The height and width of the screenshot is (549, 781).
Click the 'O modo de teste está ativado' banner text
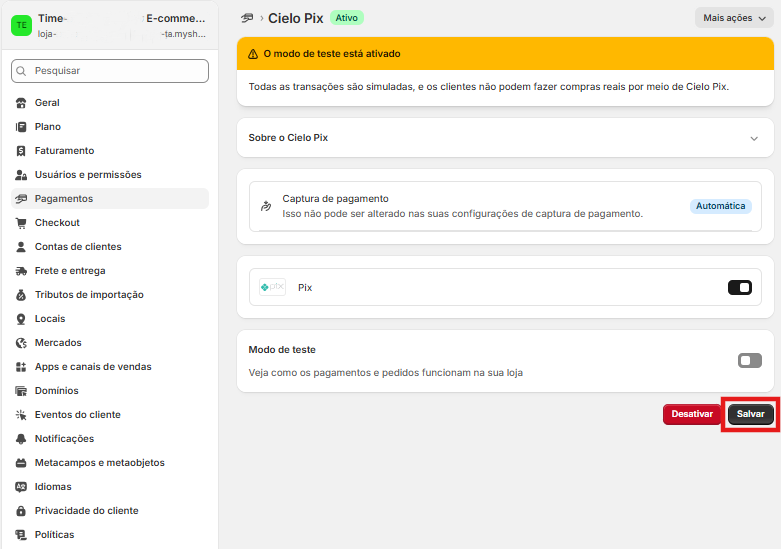(x=332, y=54)
